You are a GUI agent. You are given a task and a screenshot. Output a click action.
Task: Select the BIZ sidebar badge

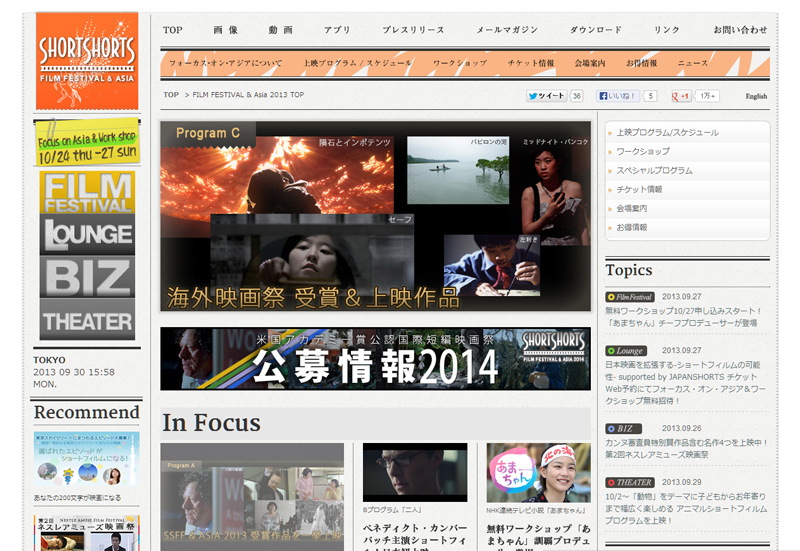(87, 277)
